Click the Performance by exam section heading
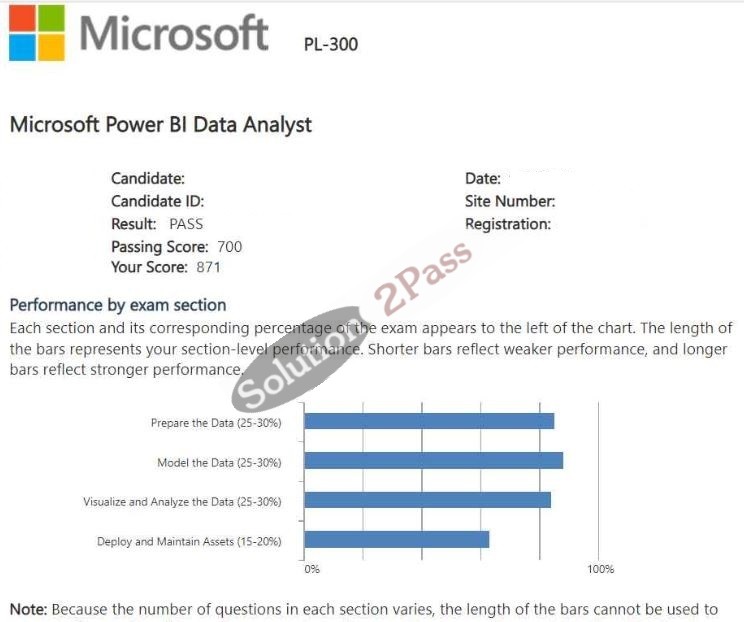Image resolution: width=744 pixels, height=622 pixels. coord(118,305)
